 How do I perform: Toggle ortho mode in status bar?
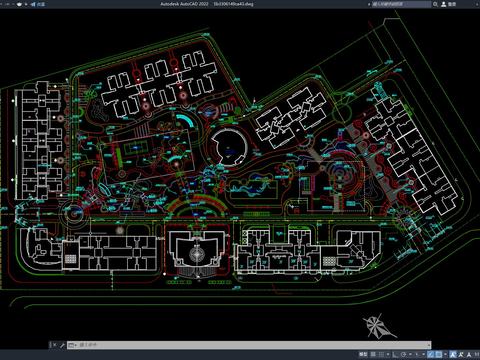(x=394, y=354)
